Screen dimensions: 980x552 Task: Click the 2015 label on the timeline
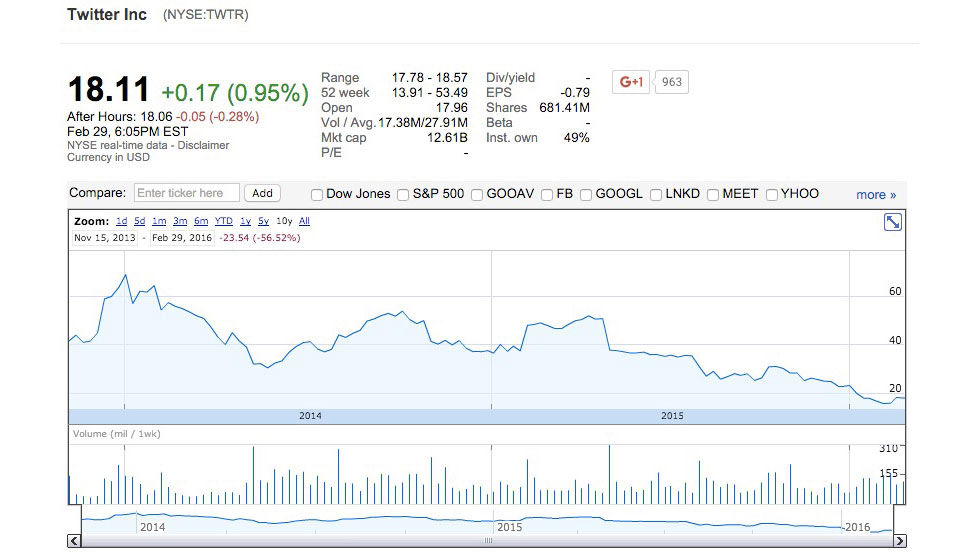(672, 416)
